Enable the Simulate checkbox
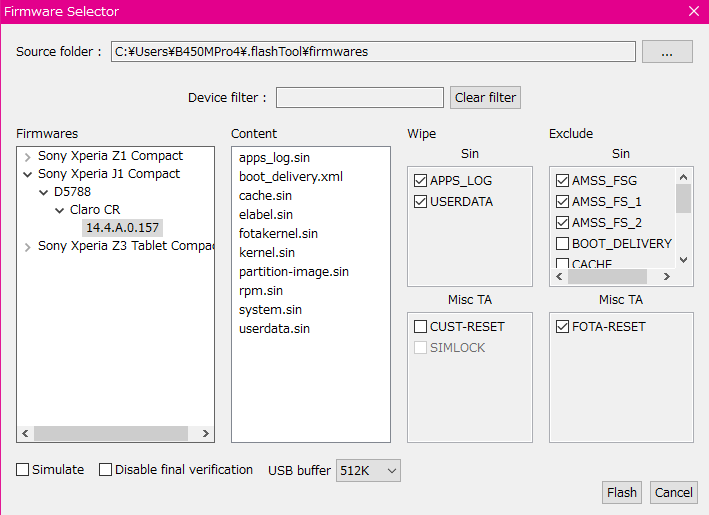Screen dimensions: 709x515 23,469
